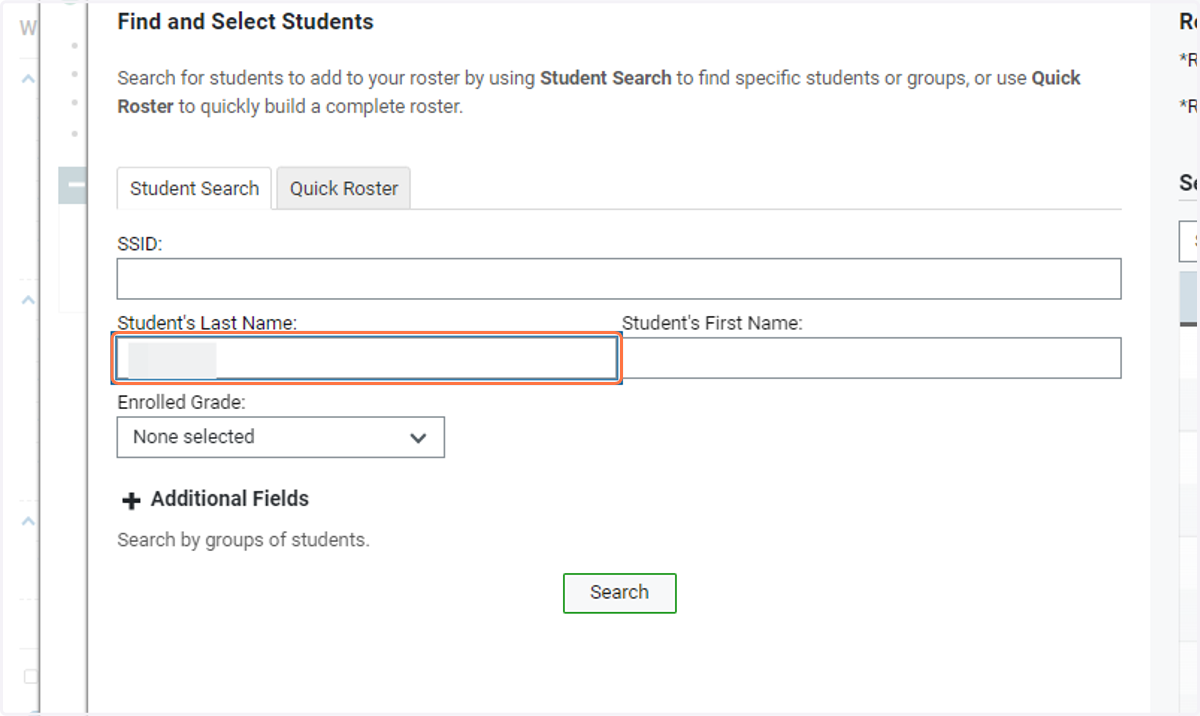Screen dimensions: 1200x716
Task: Click the 'SSID:' label
Action: (x=139, y=244)
